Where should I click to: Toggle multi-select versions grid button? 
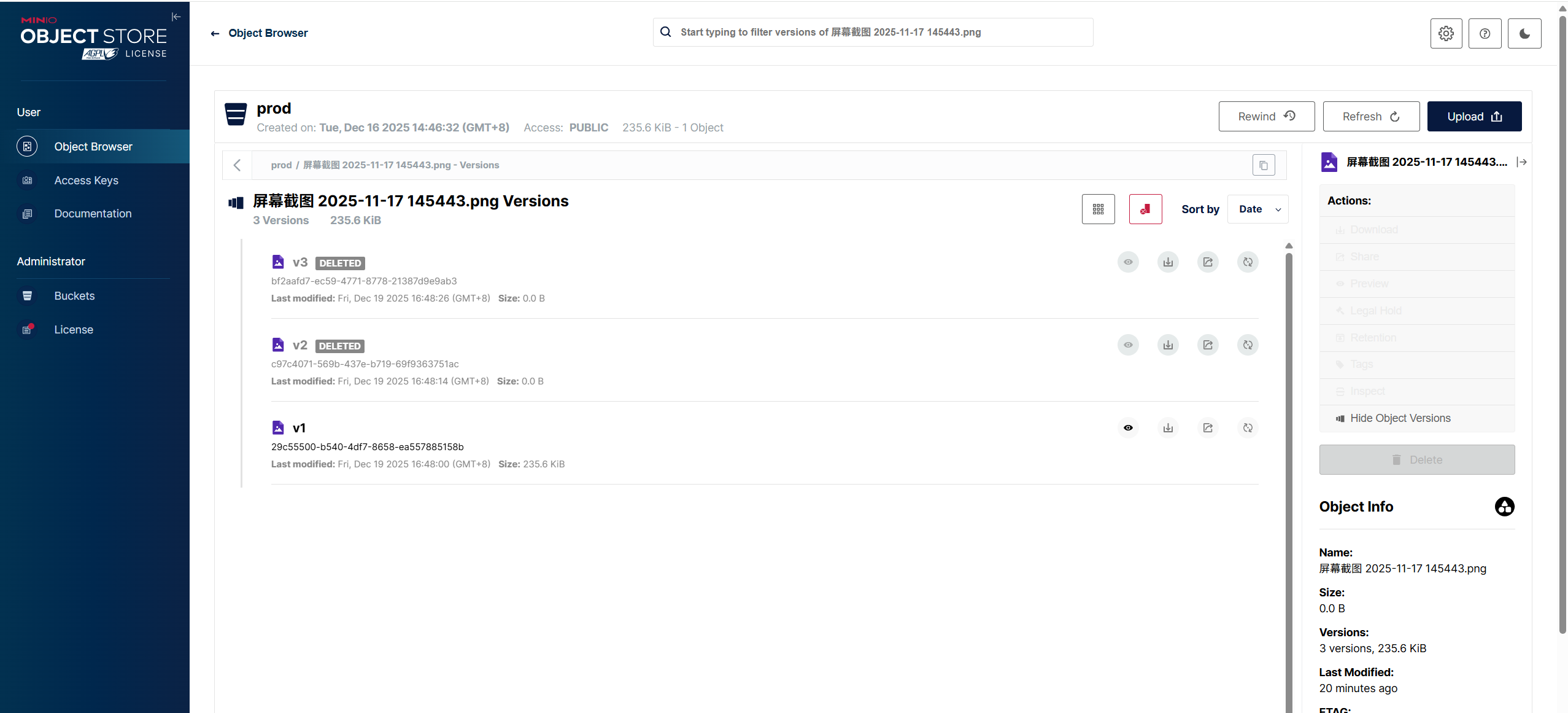tap(1098, 209)
